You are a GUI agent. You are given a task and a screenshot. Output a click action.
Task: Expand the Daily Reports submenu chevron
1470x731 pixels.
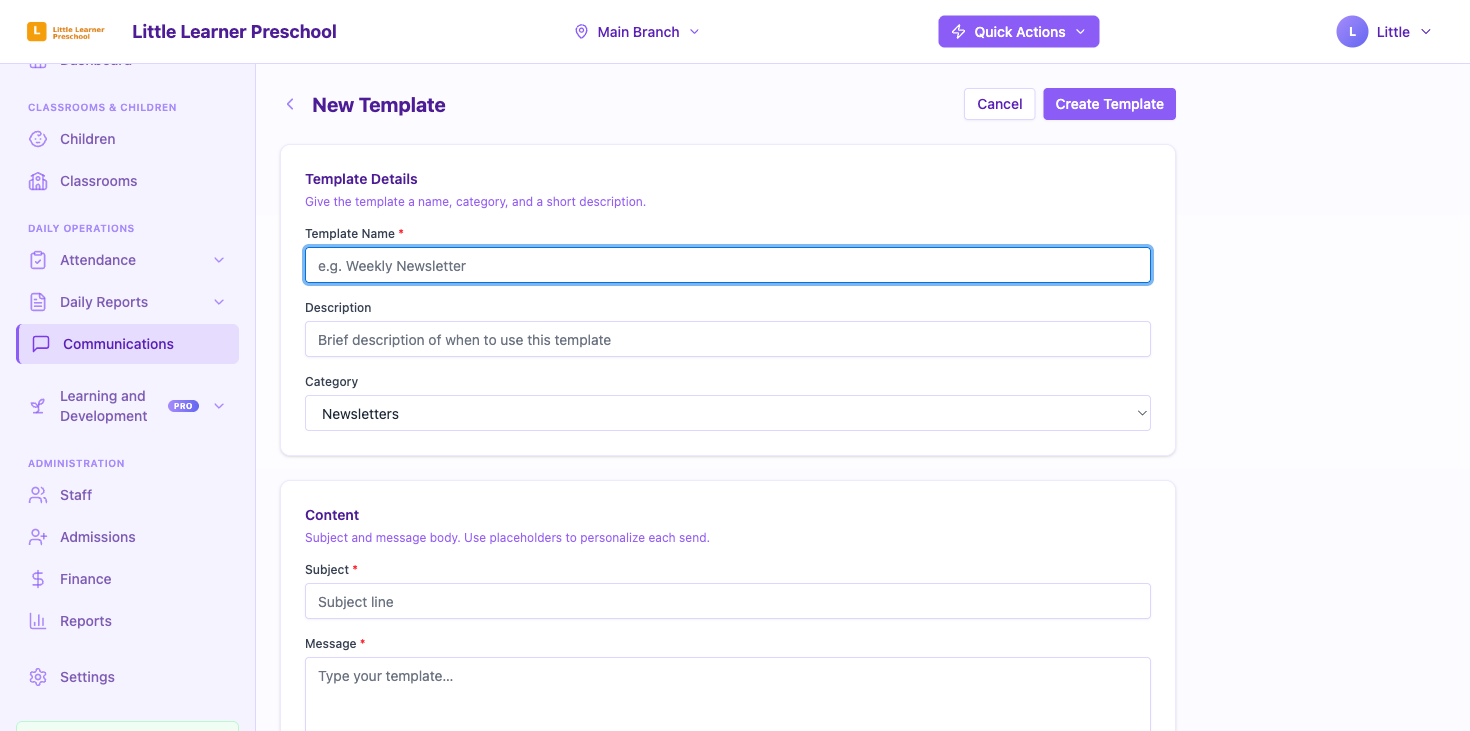coord(219,302)
